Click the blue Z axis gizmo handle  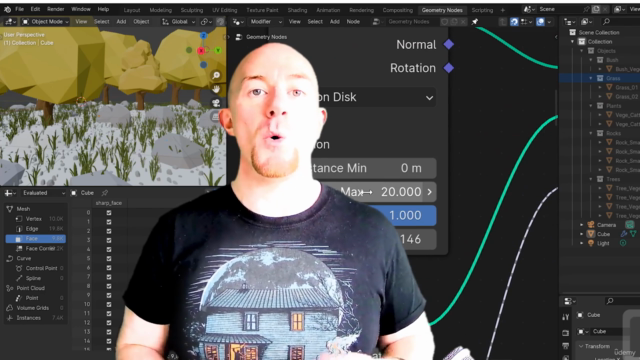203,36
